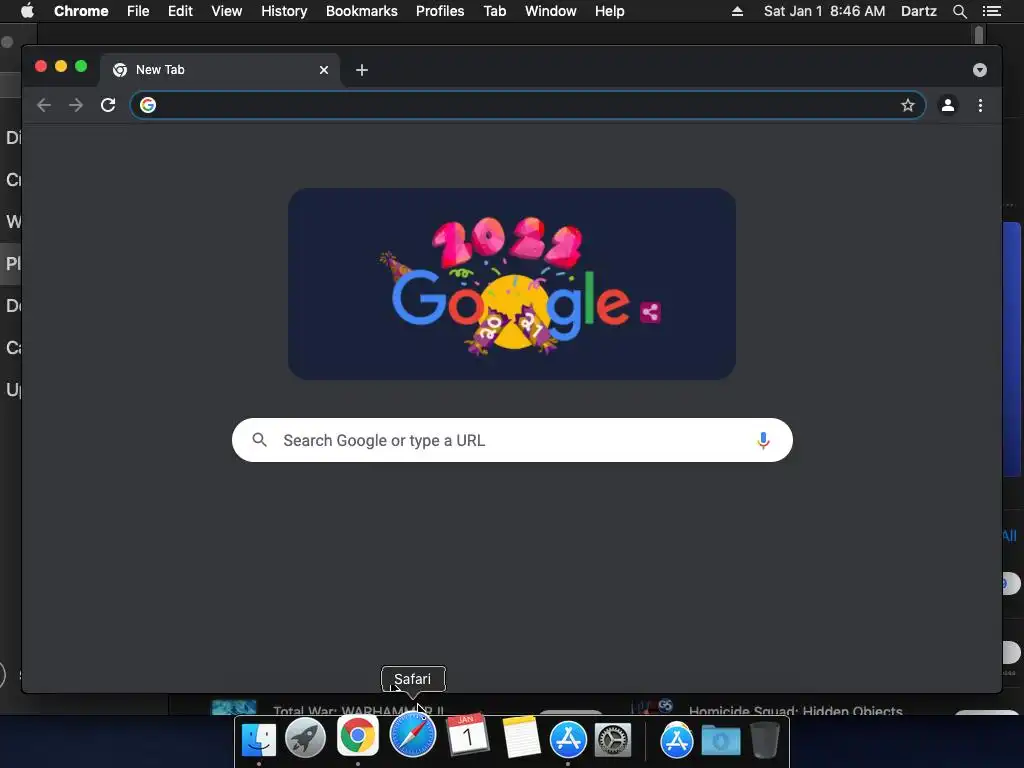Open the Bookmarks menu
Screen dimensions: 1024x768
pyautogui.click(x=362, y=11)
